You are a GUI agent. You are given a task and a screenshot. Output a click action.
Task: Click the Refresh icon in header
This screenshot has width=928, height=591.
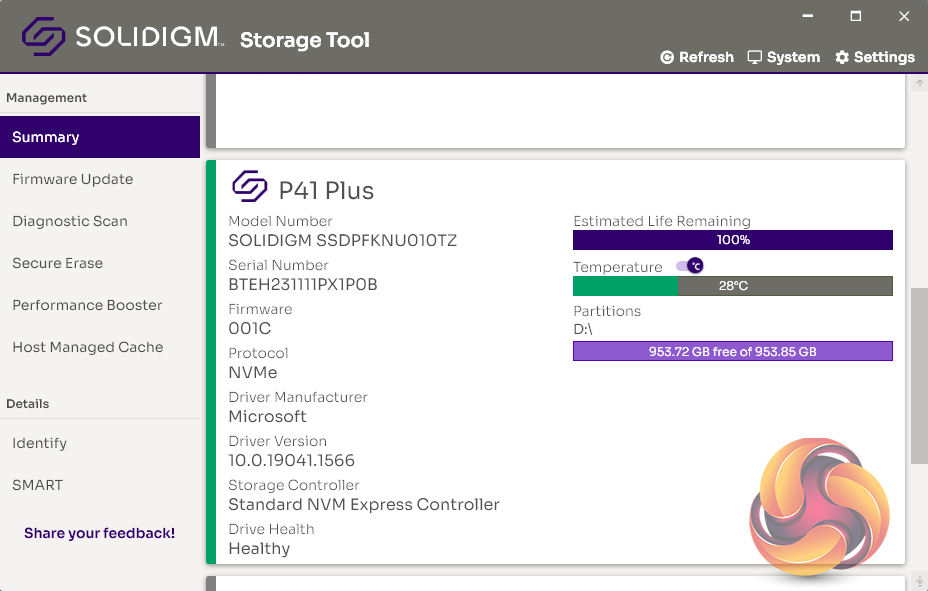pyautogui.click(x=667, y=58)
